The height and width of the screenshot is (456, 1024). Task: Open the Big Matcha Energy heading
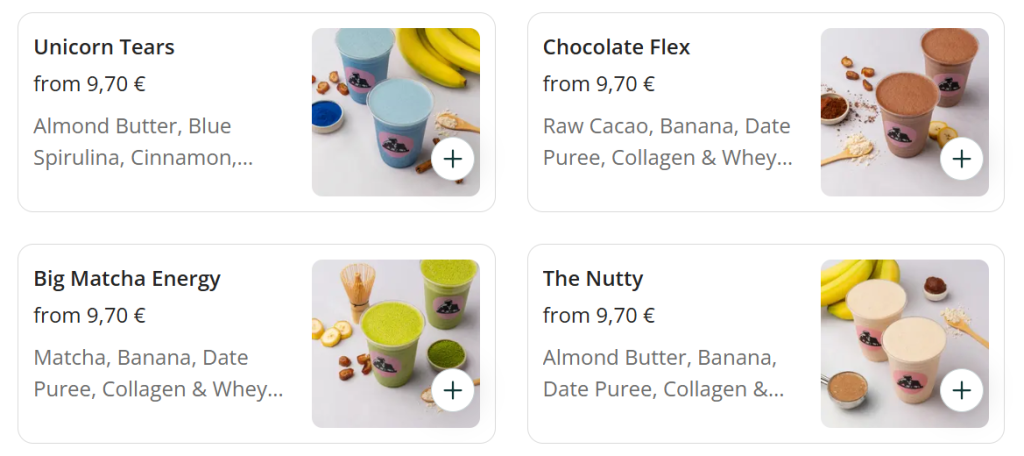[x=127, y=279]
